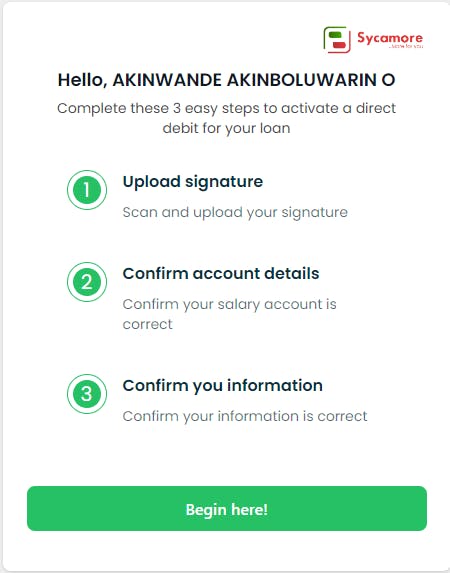The width and height of the screenshot is (450, 573).
Task: Click the number 3 inside third circle
Action: coord(87,394)
